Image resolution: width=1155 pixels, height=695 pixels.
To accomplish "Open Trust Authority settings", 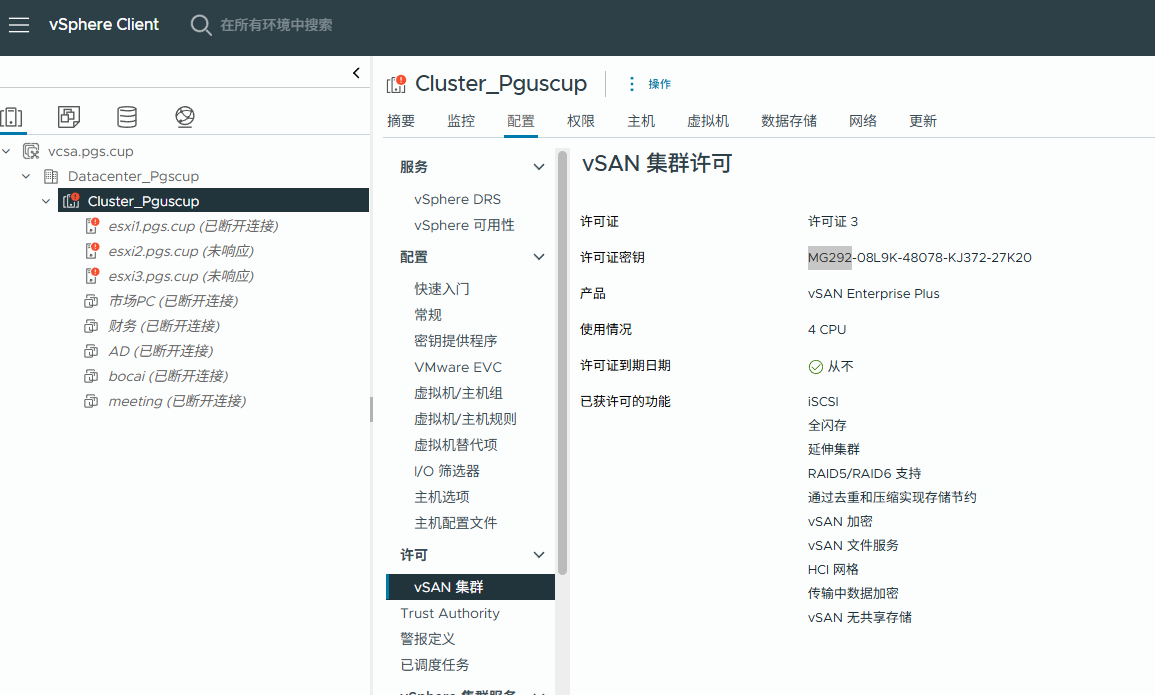I will click(450, 613).
